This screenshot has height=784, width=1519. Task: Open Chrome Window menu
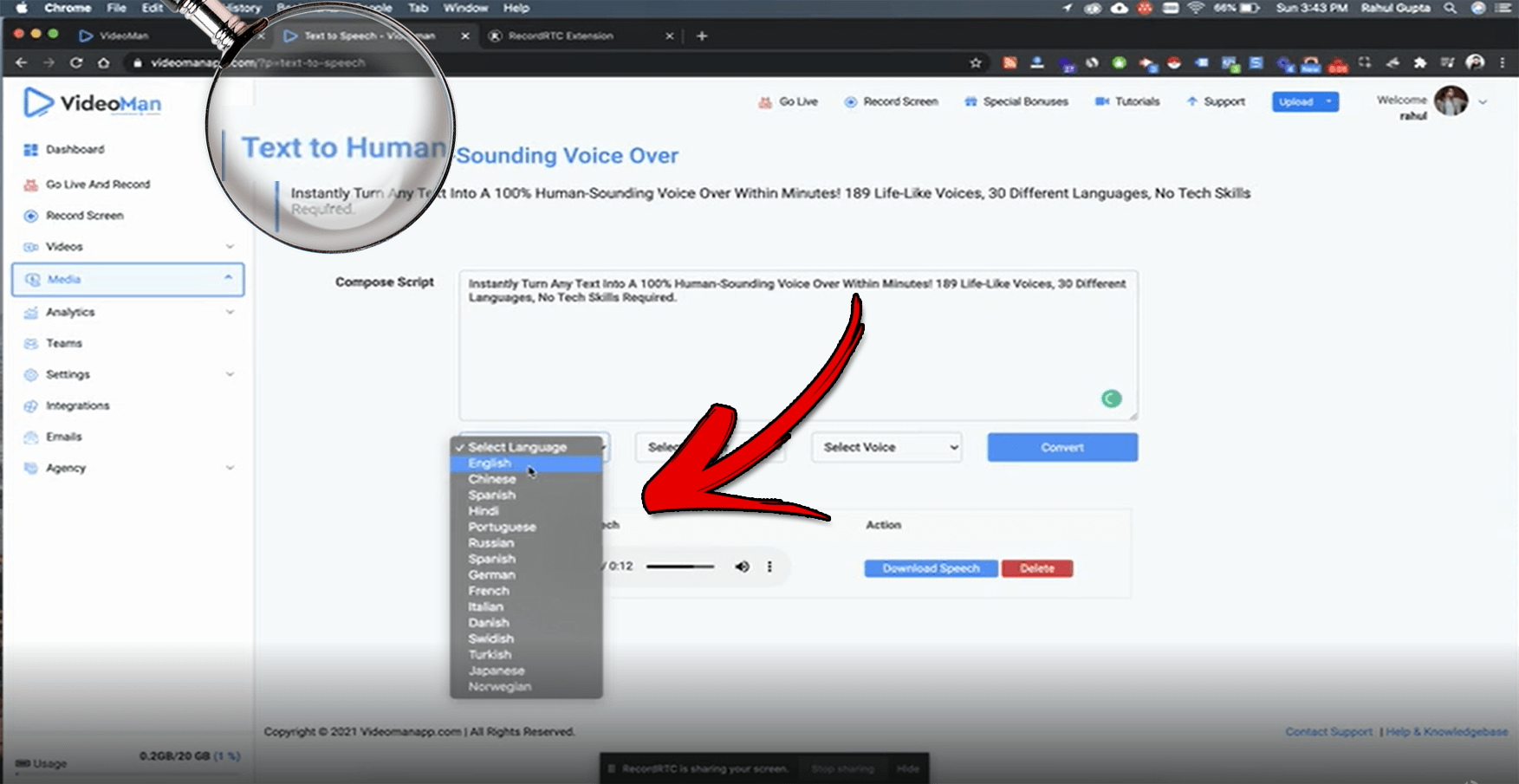(x=465, y=8)
